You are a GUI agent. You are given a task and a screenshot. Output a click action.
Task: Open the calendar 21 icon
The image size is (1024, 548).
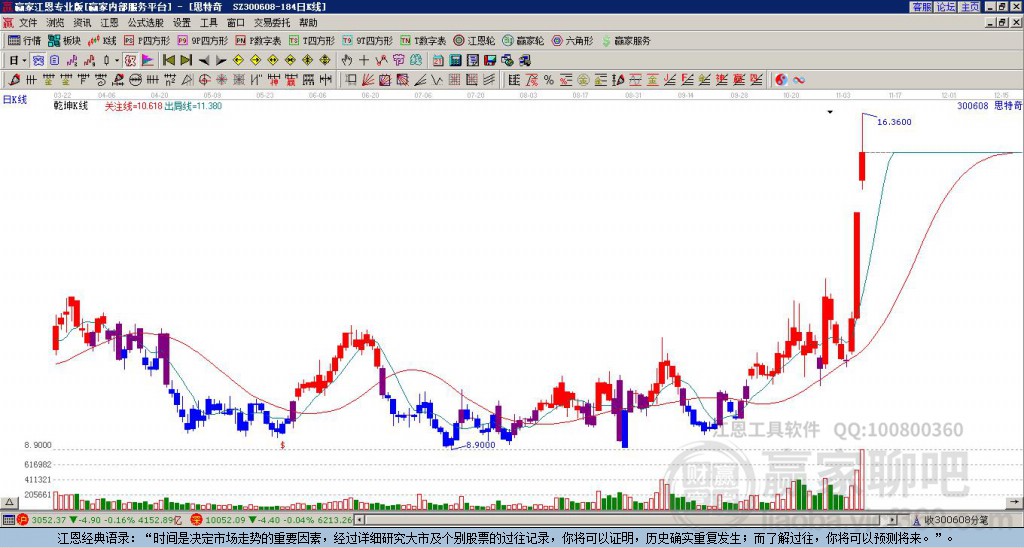(x=438, y=61)
